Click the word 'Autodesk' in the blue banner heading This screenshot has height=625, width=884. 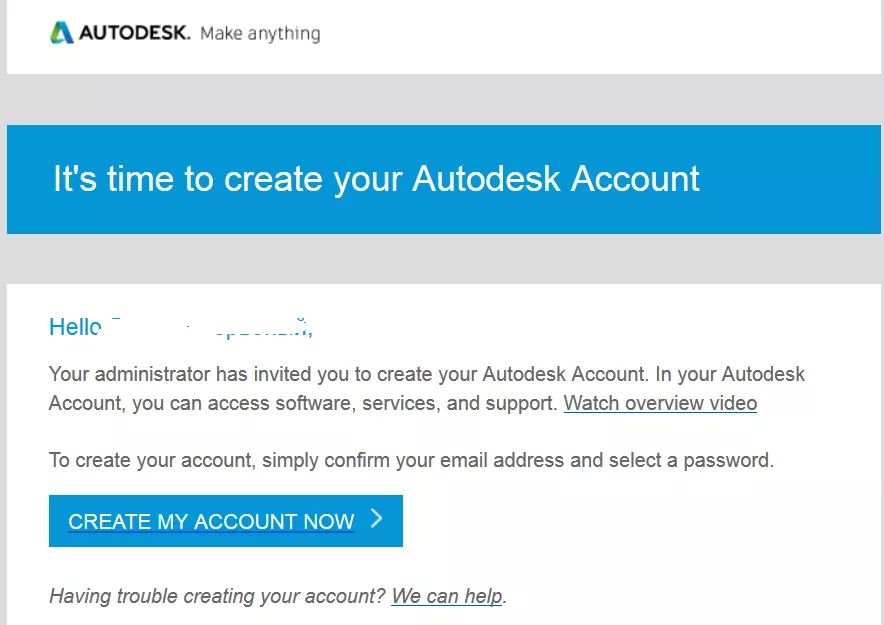486,179
